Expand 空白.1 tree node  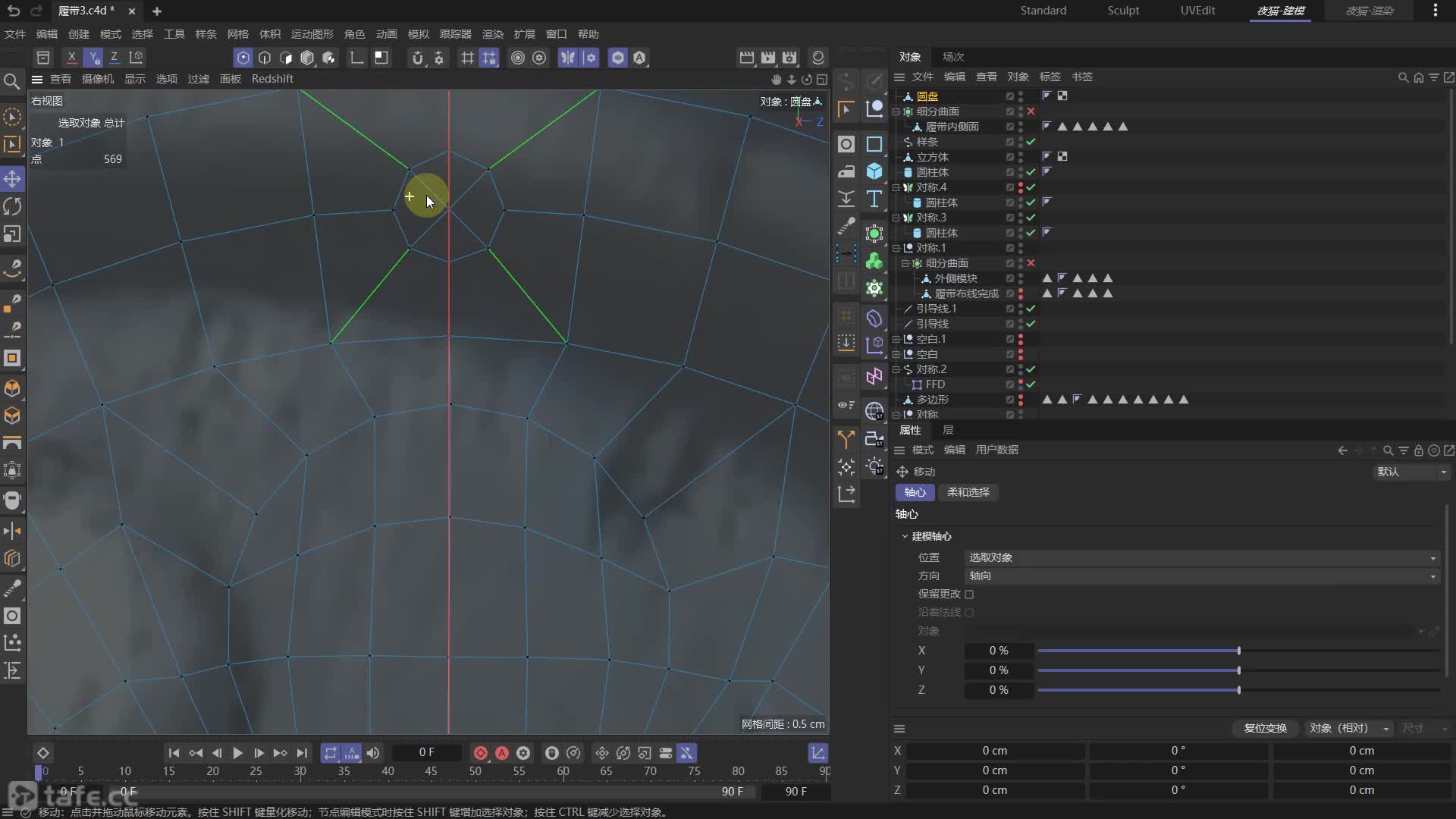[896, 339]
